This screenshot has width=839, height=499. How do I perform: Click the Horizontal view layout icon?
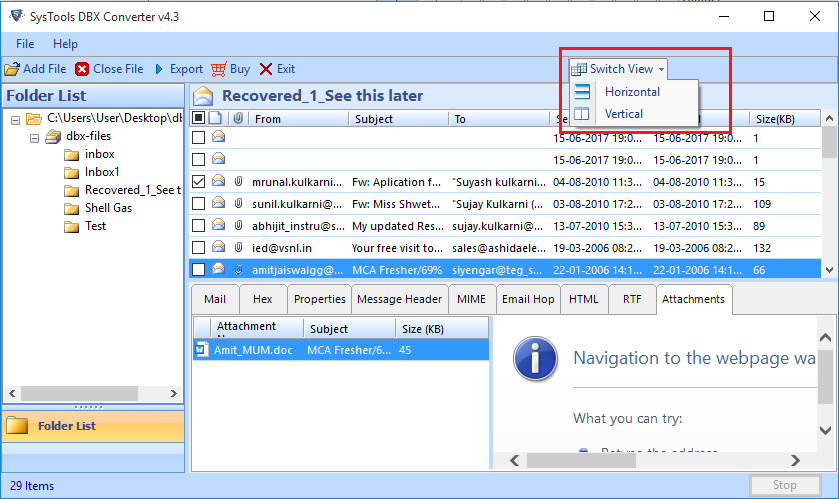pos(582,91)
